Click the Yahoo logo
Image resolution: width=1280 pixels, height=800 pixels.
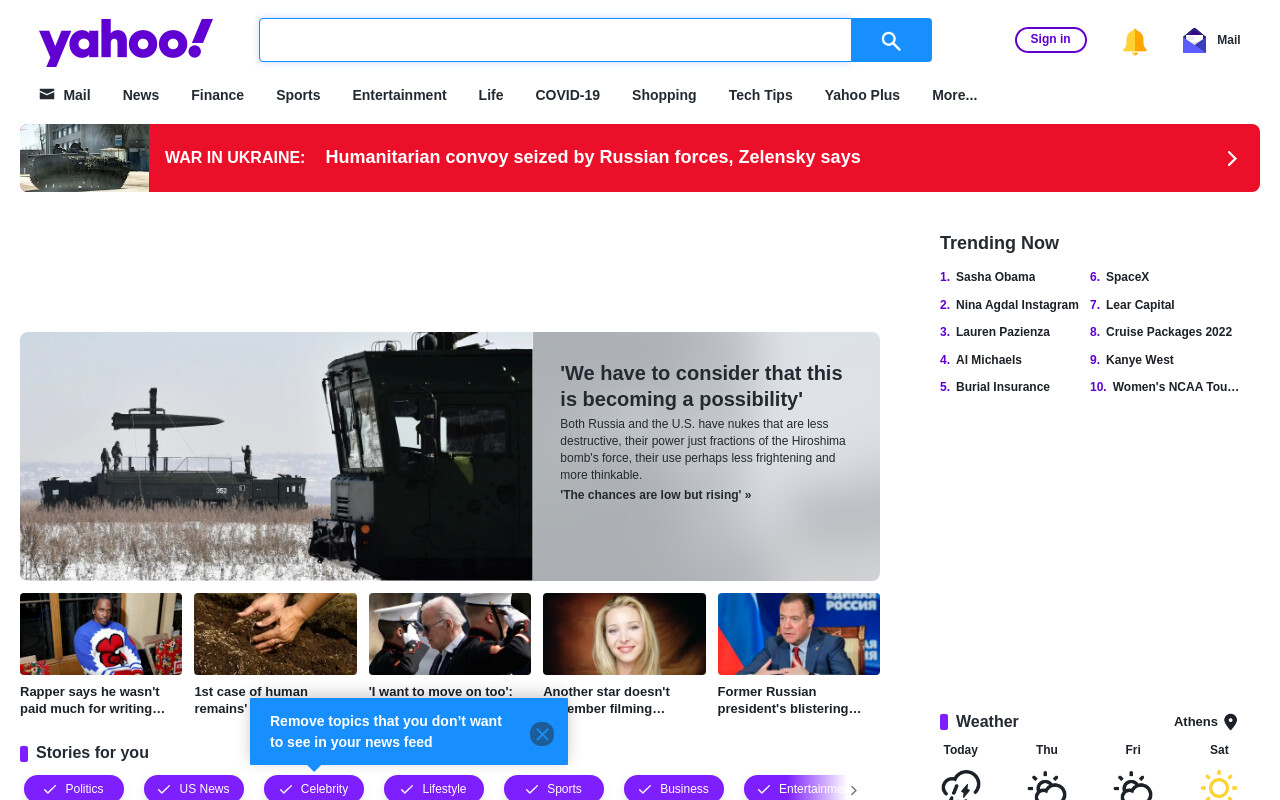126,42
